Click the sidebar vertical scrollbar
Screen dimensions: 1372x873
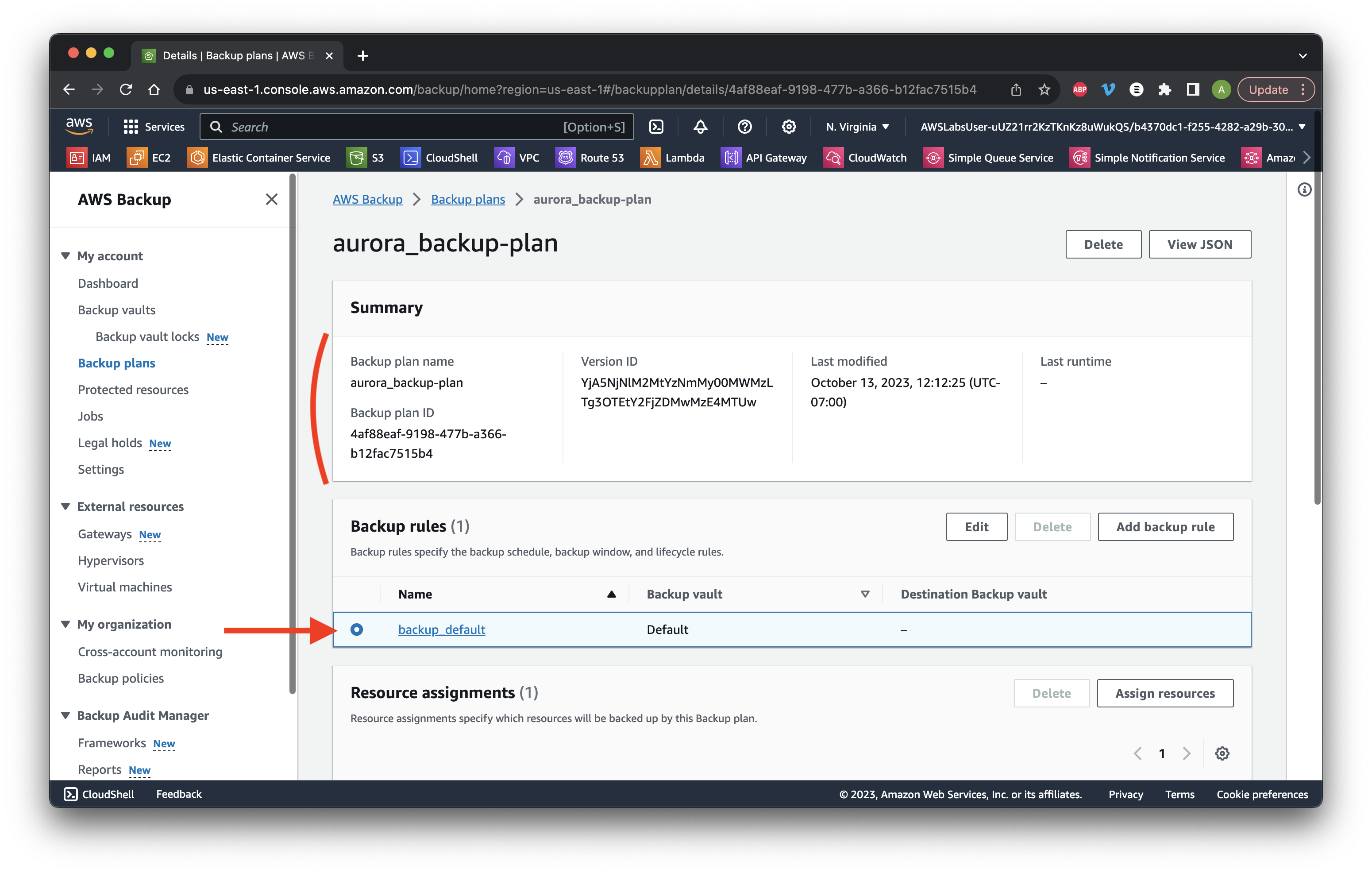tap(292, 433)
